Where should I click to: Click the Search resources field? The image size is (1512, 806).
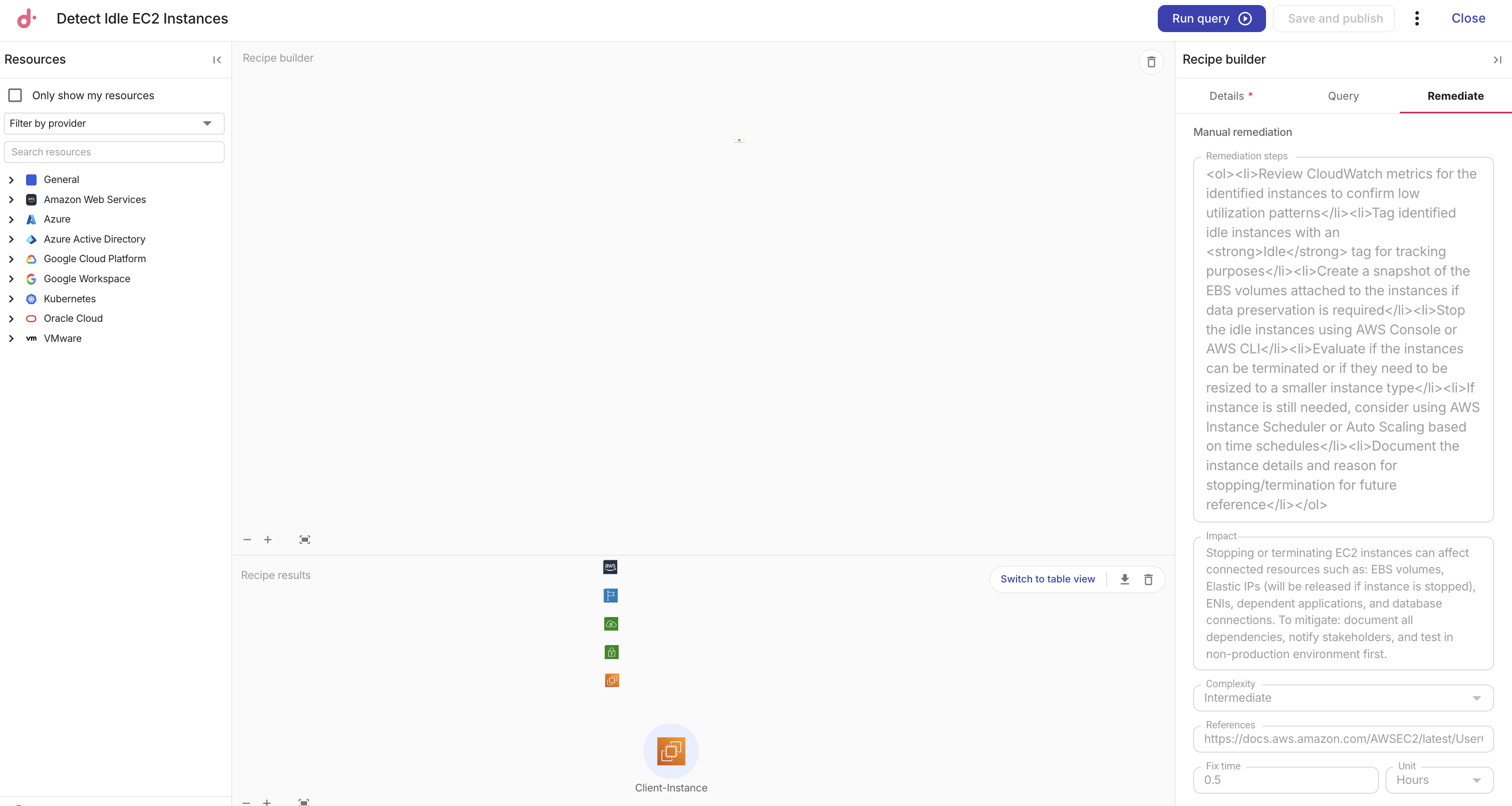tap(114, 152)
